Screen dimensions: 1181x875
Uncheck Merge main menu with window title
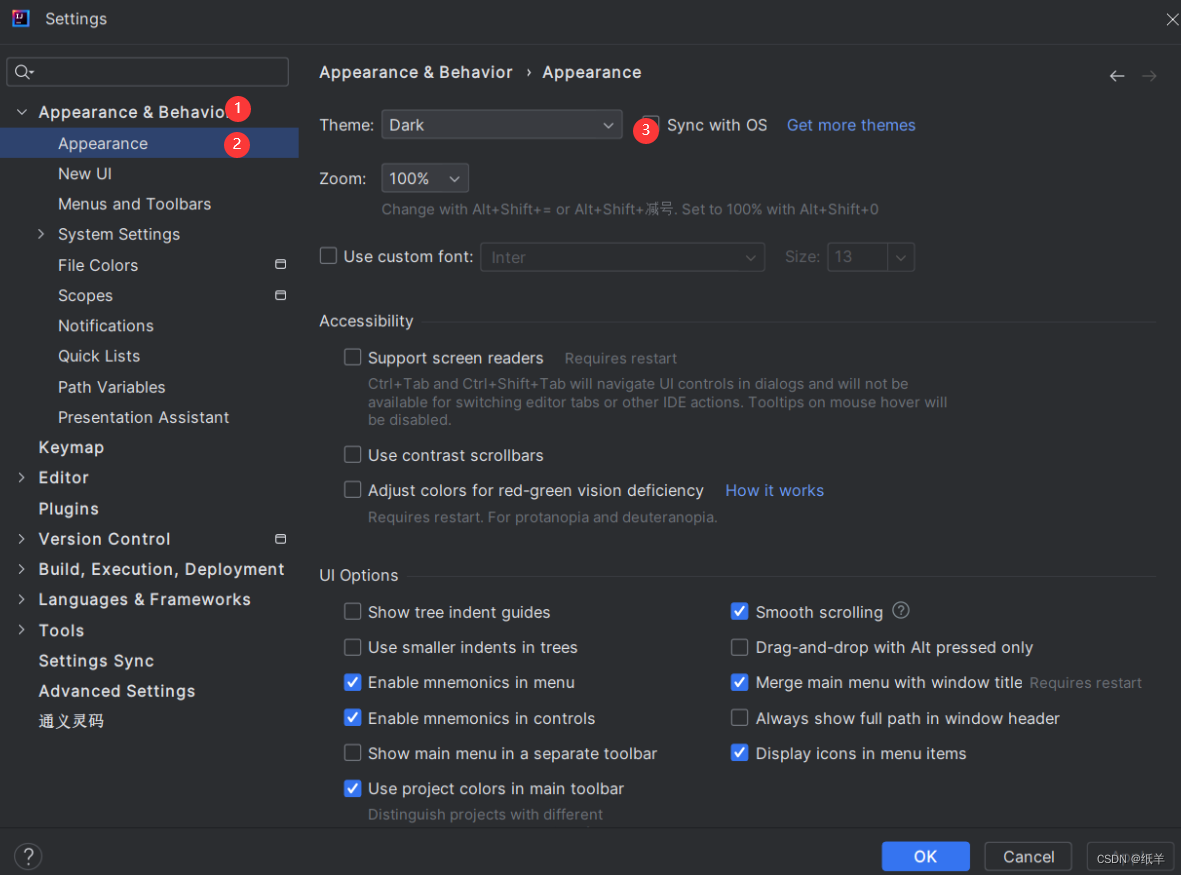[x=740, y=682]
